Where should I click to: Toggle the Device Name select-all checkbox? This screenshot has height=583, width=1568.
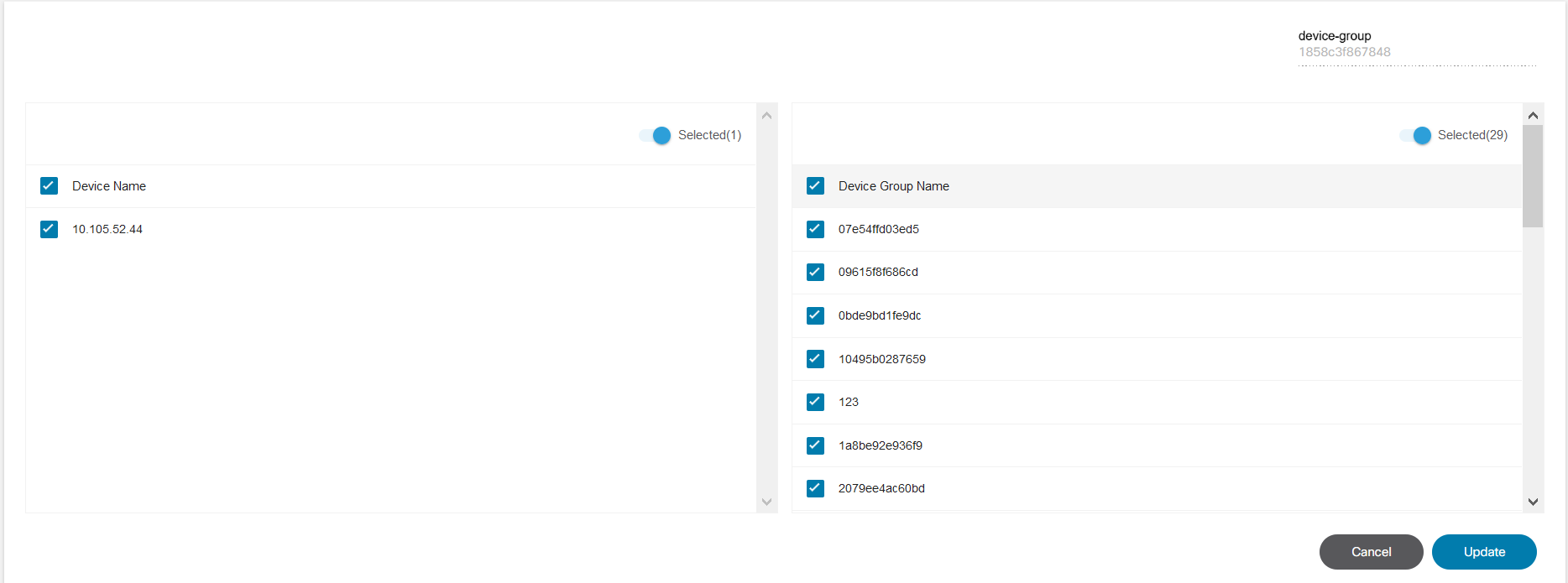(x=50, y=186)
